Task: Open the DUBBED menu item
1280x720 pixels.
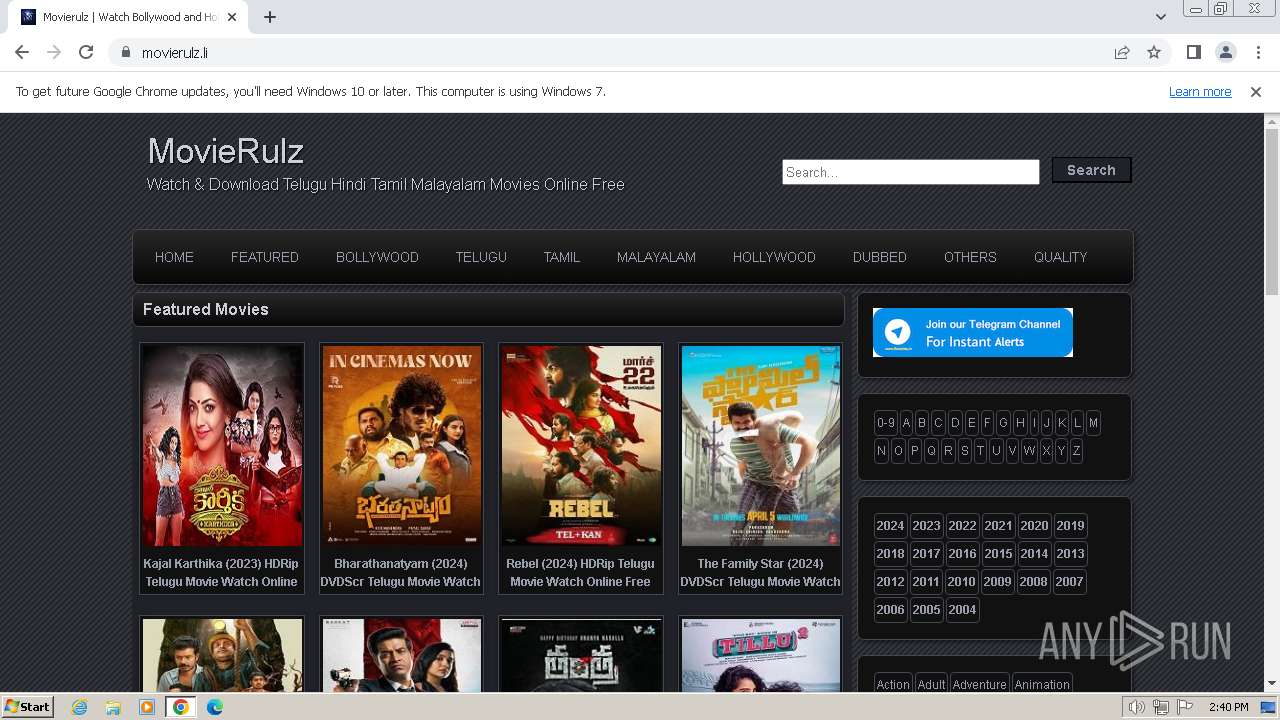Action: pyautogui.click(x=880, y=257)
